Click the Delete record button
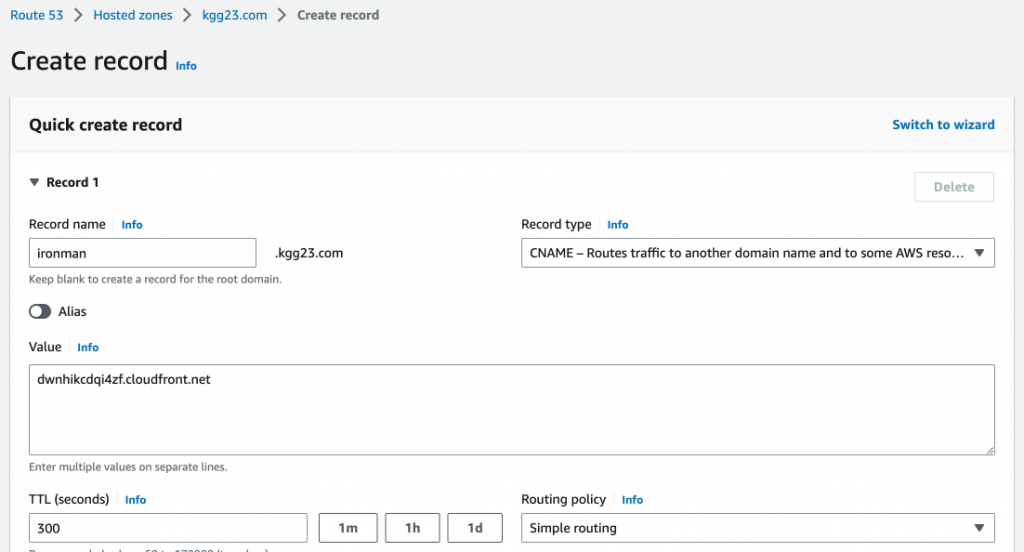The height and width of the screenshot is (552, 1024). point(953,187)
